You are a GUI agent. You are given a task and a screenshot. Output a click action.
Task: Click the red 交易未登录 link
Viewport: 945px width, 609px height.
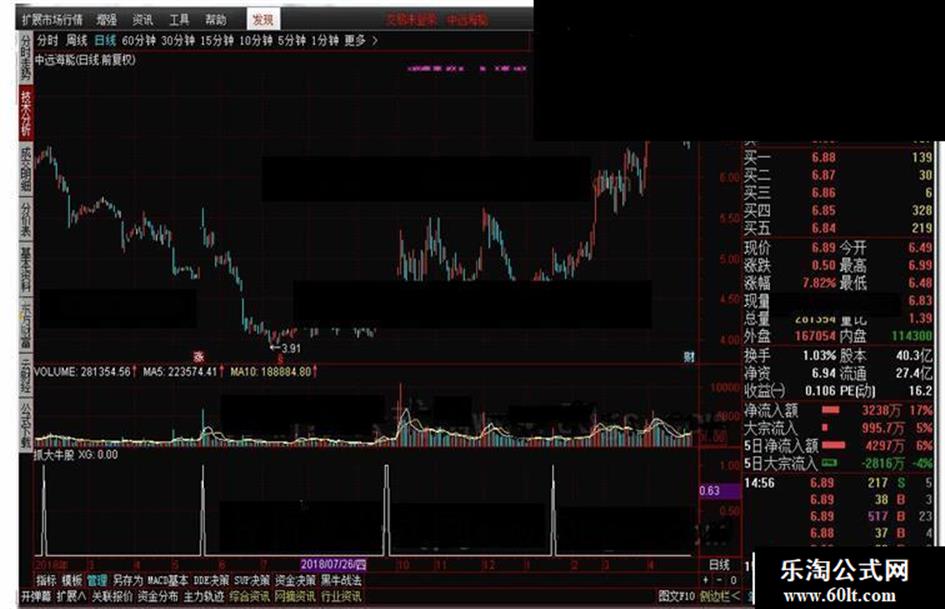pos(411,20)
